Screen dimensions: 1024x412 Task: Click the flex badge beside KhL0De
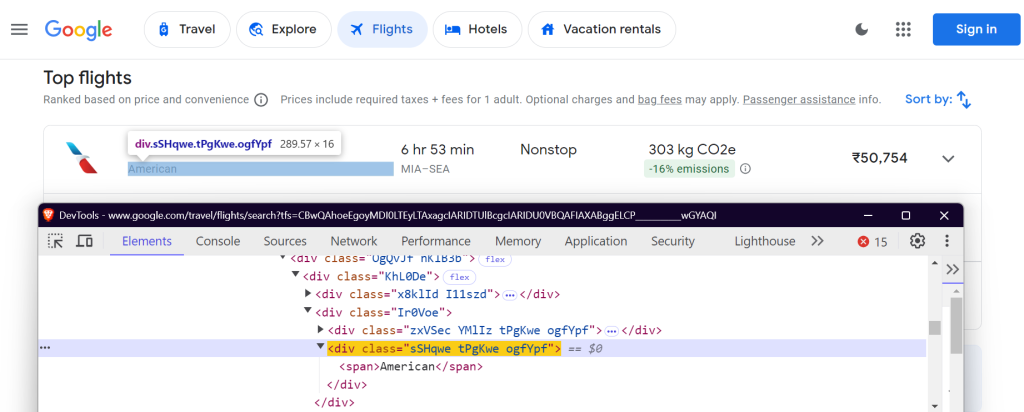click(x=459, y=277)
